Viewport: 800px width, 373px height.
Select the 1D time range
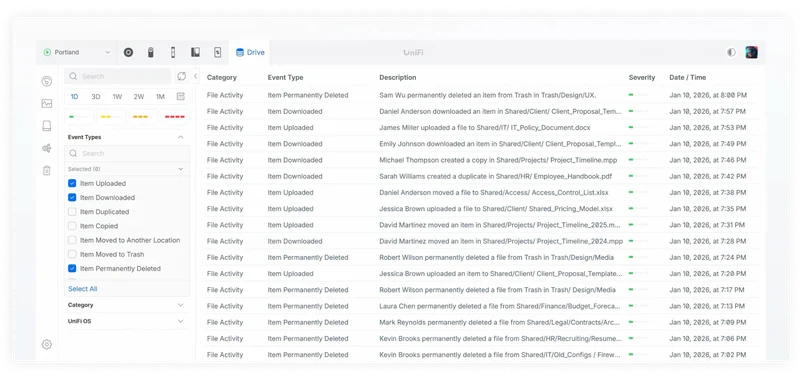[74, 96]
